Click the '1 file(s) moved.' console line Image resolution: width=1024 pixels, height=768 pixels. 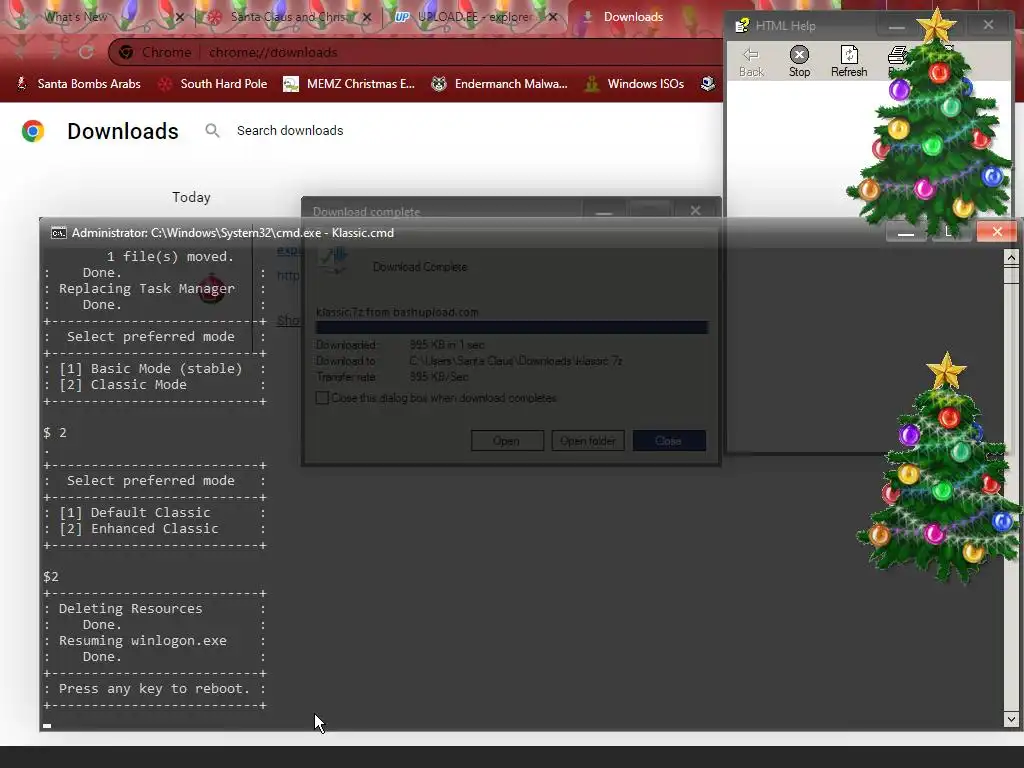pos(170,257)
